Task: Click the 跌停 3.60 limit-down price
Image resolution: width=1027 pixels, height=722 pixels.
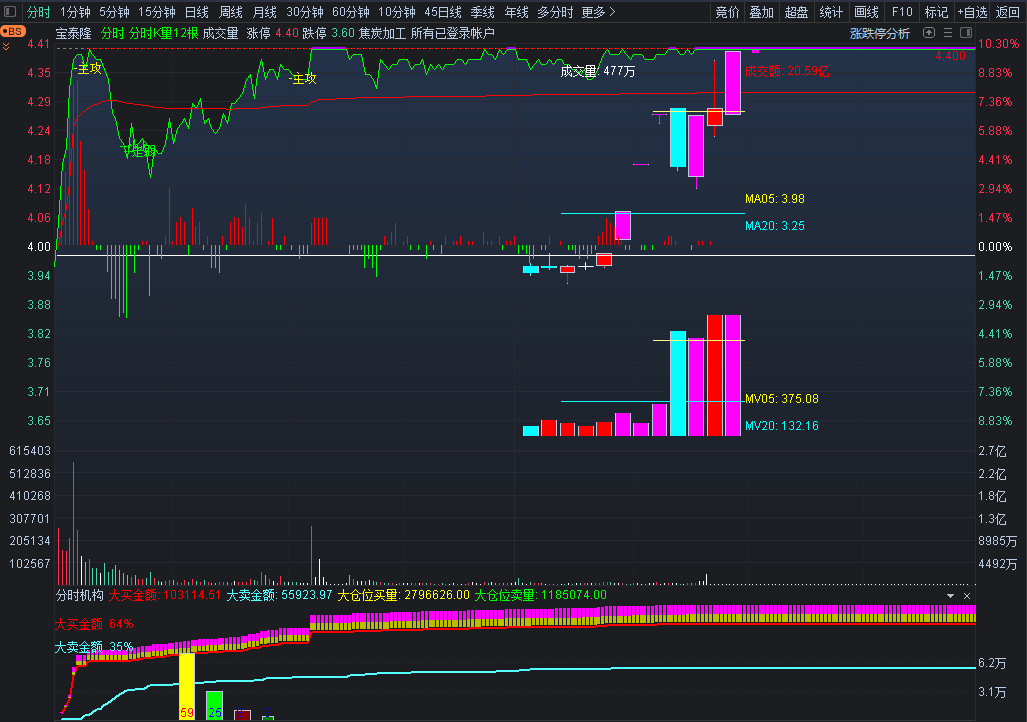Action: 328,33
